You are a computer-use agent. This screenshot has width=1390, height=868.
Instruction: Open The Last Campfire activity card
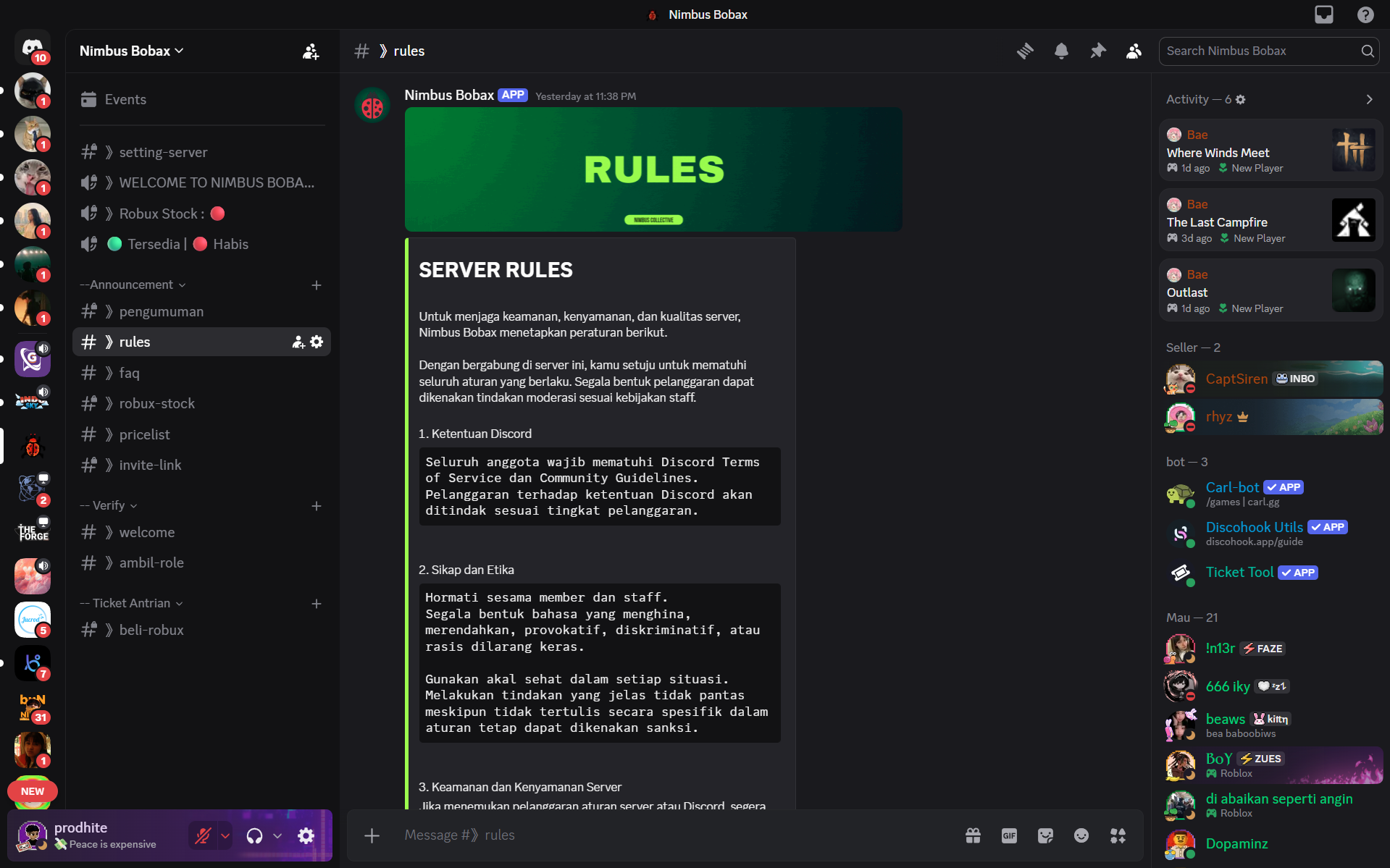1271,220
